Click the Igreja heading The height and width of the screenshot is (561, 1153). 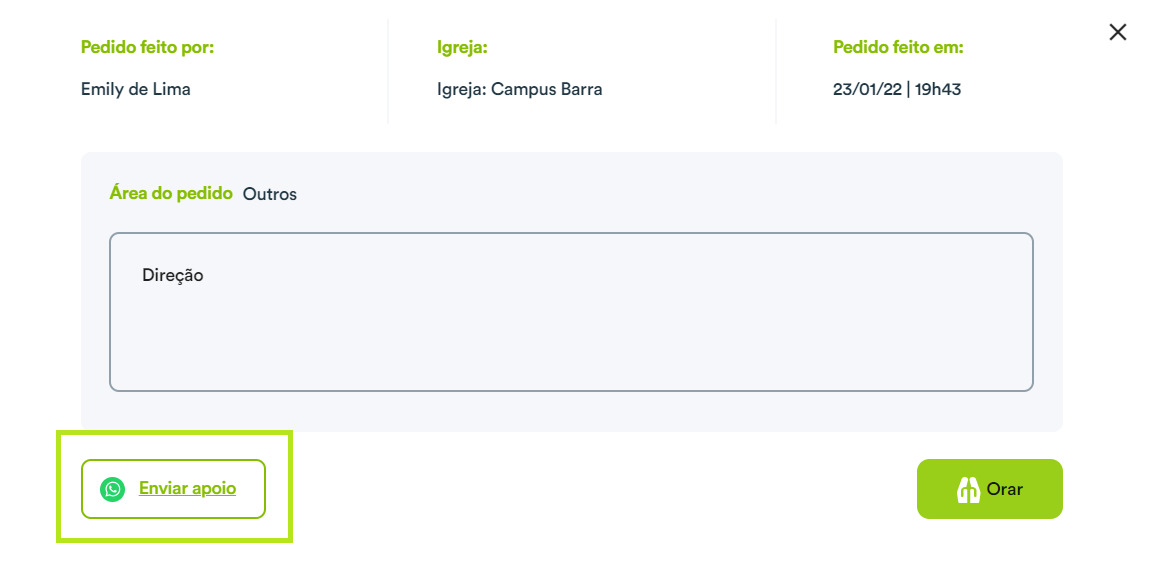463,49
